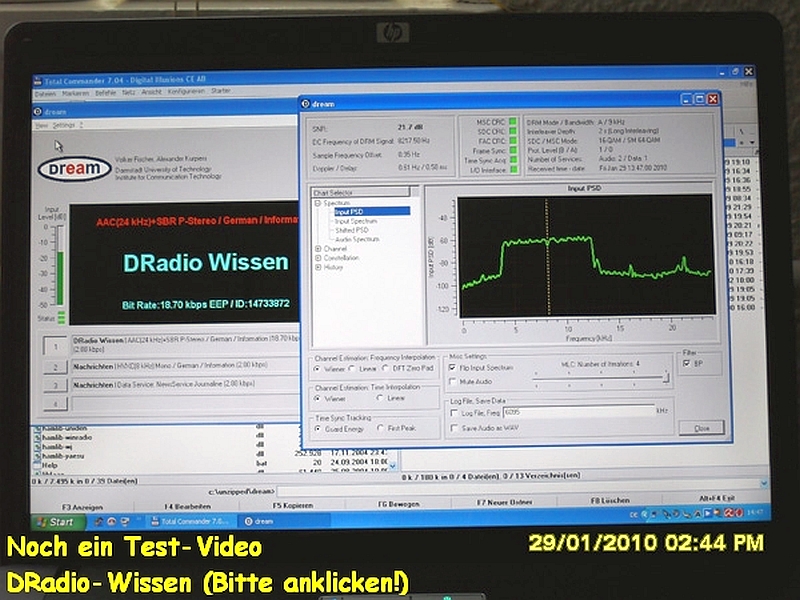Click F4 Bearbeiten function button

[187, 506]
